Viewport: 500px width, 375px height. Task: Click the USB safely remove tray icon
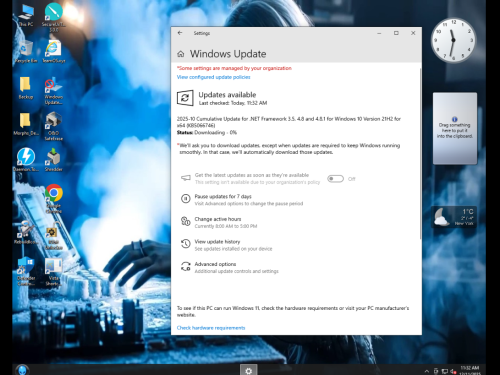pyautogui.click(x=436, y=371)
